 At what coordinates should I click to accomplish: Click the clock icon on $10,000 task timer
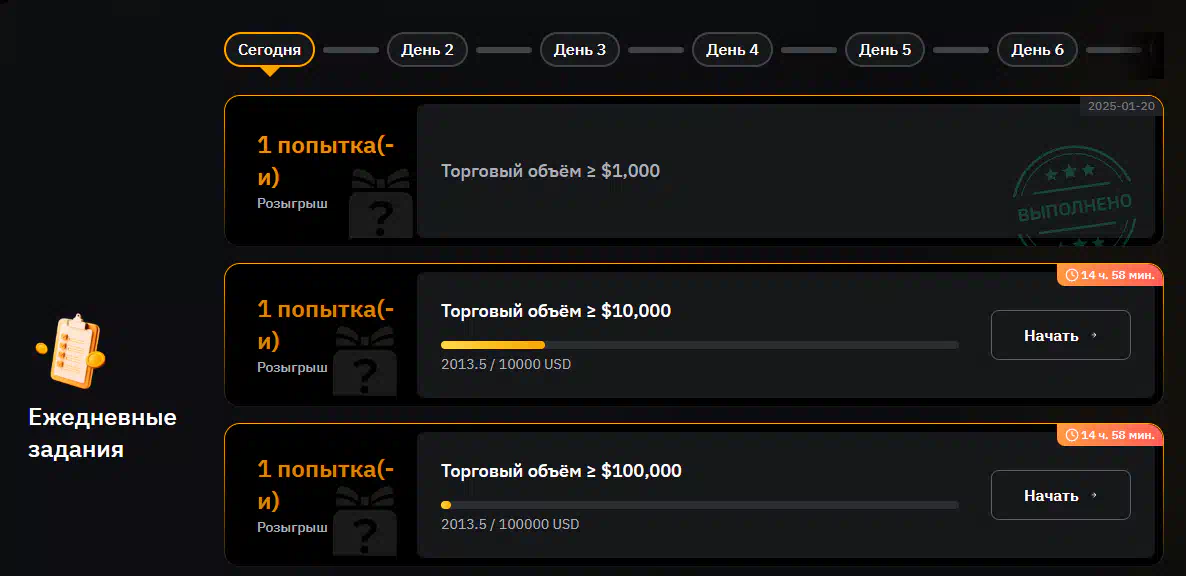click(x=1071, y=275)
